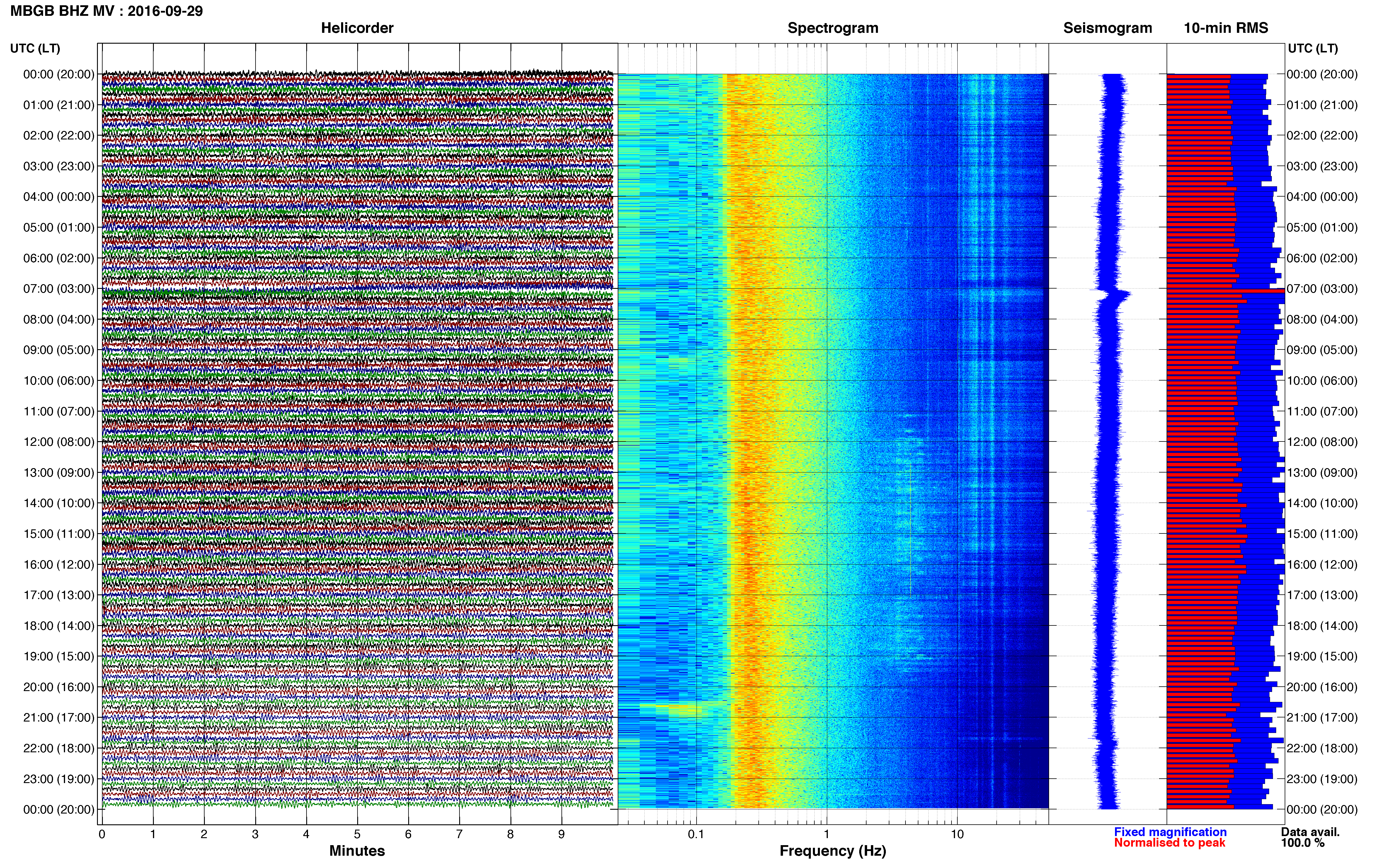
Task: Click 18:00 (14:00) on the Helicorder time axis
Action: [59, 626]
